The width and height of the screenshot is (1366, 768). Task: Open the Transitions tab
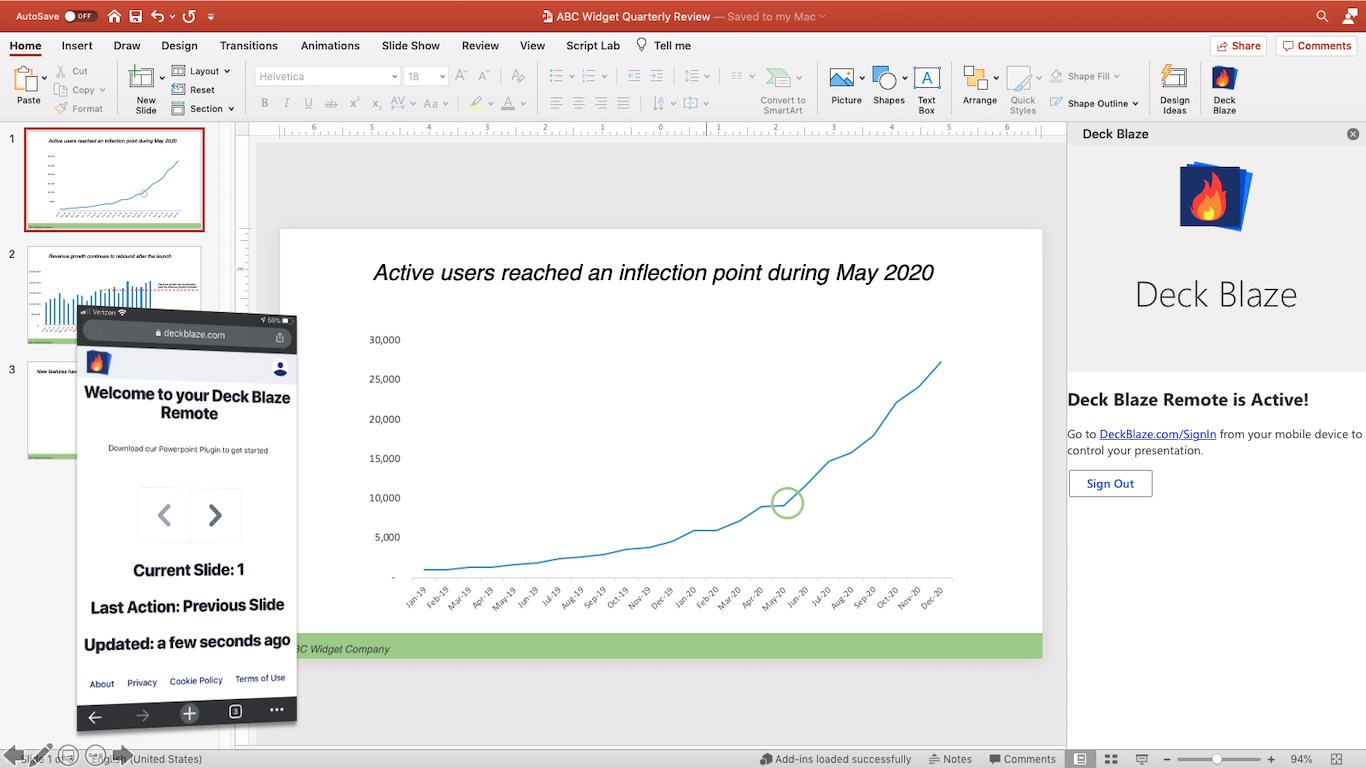[x=249, y=45]
